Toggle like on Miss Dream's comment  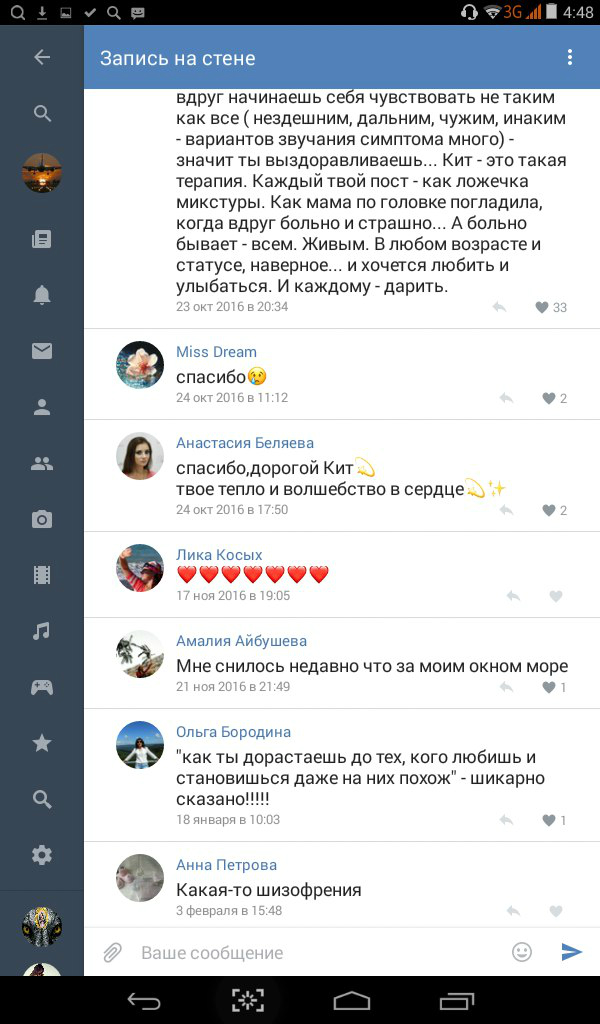[x=554, y=398]
